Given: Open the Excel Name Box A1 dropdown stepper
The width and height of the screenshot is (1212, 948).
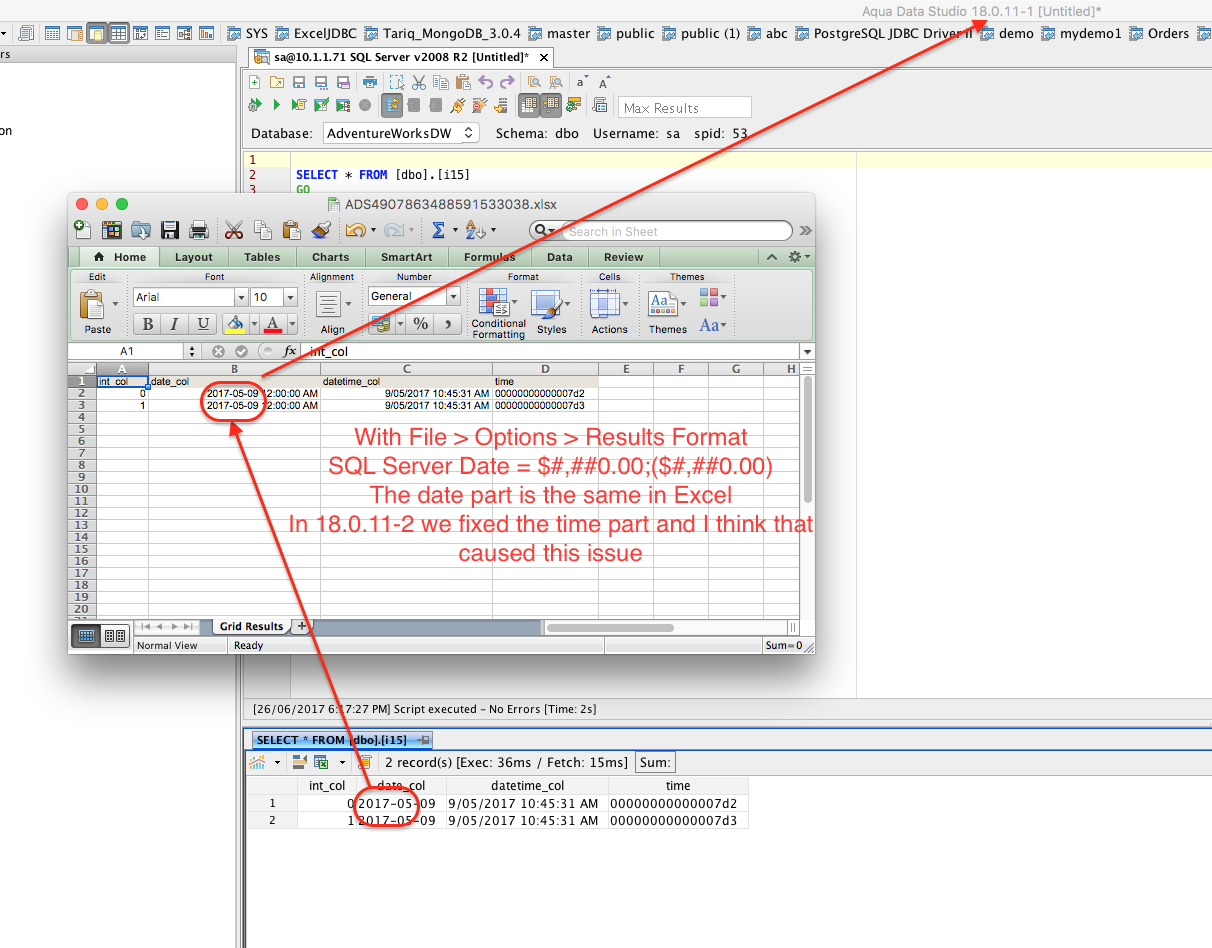Looking at the screenshot, I should point(192,351).
